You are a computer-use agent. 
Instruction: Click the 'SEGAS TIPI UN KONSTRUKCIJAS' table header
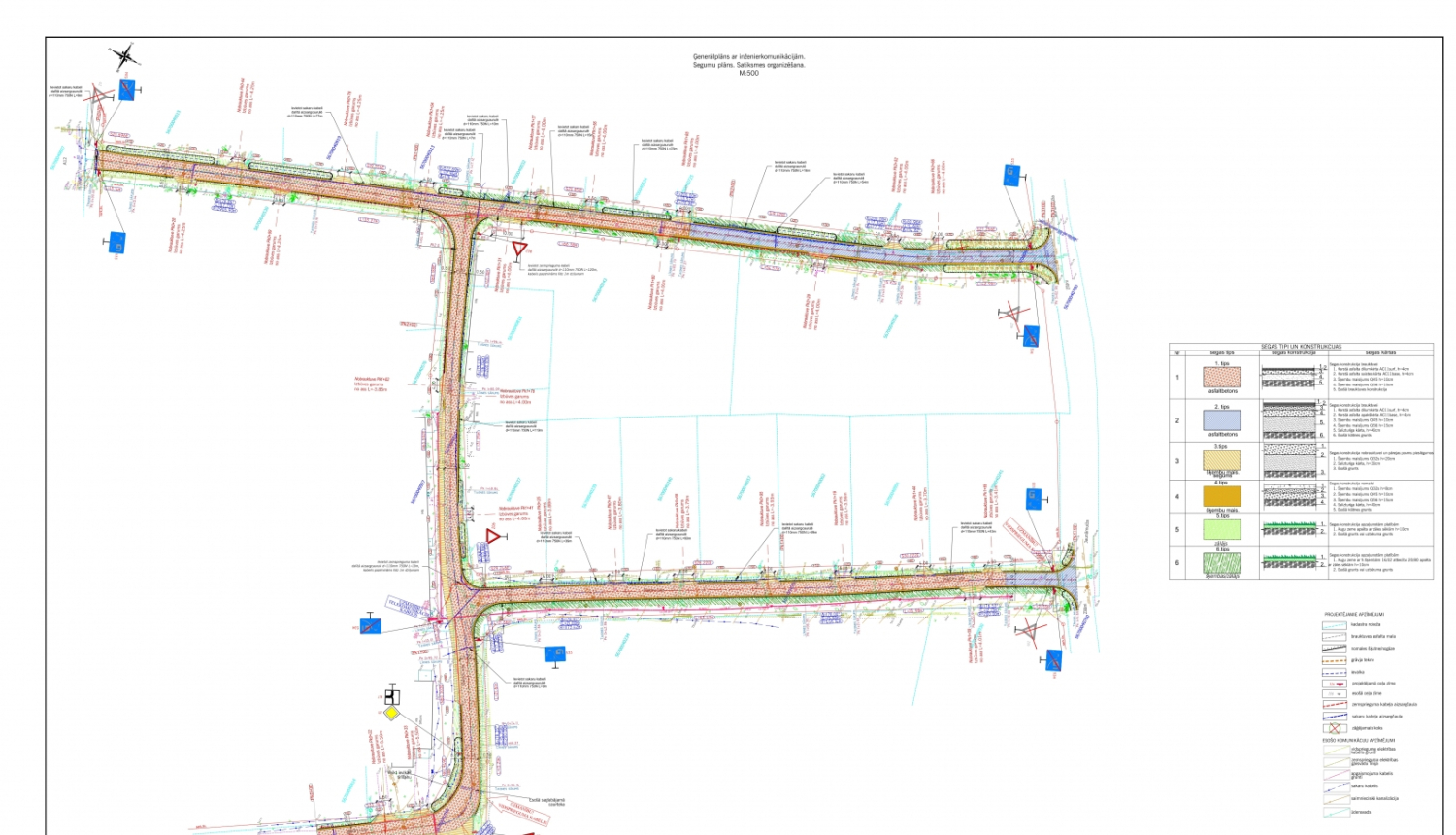pos(1301,346)
